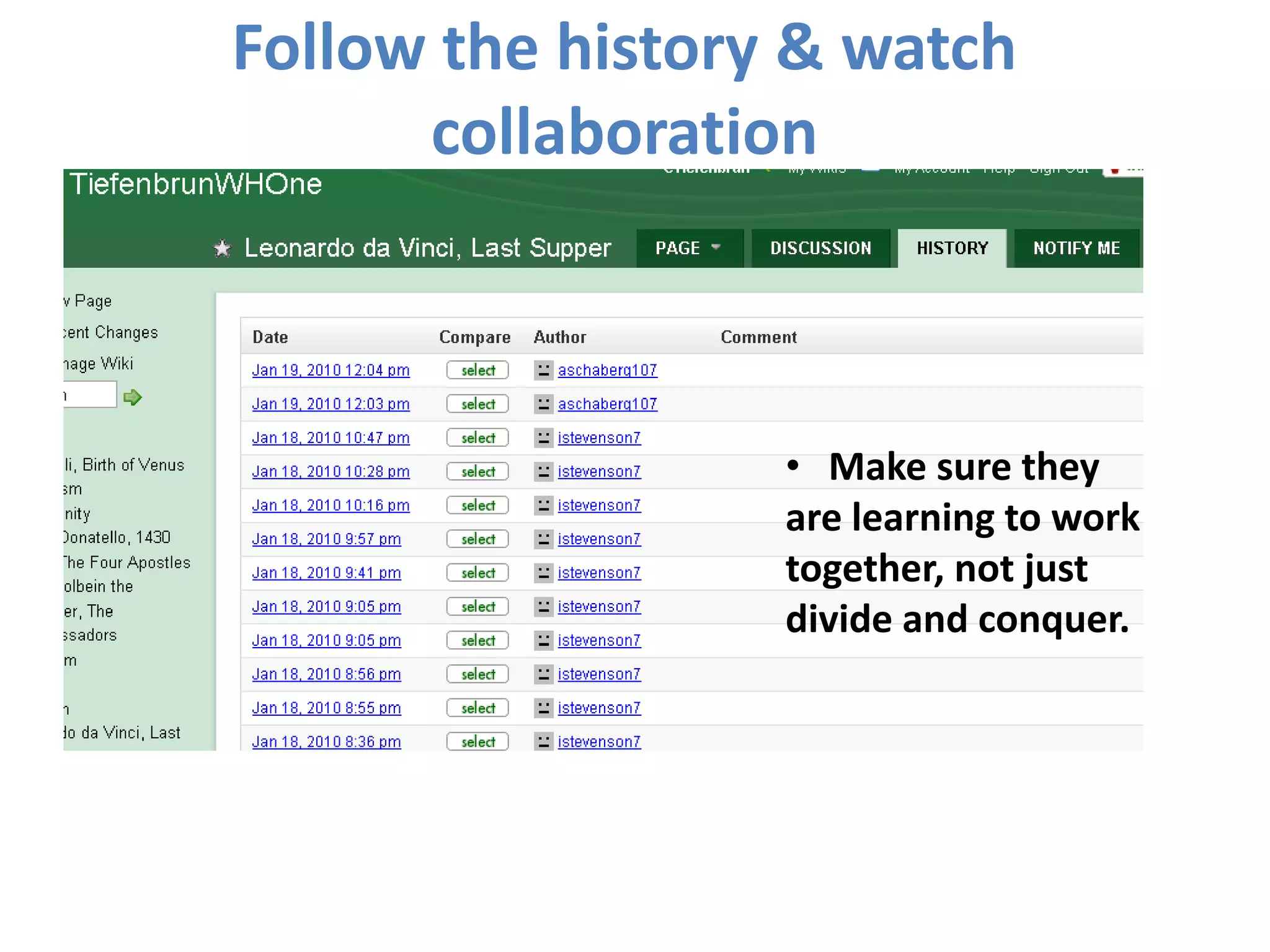This screenshot has width=1270, height=952.
Task: Click avatar icon in Jan 18 8:55 pm row
Action: tap(543, 708)
